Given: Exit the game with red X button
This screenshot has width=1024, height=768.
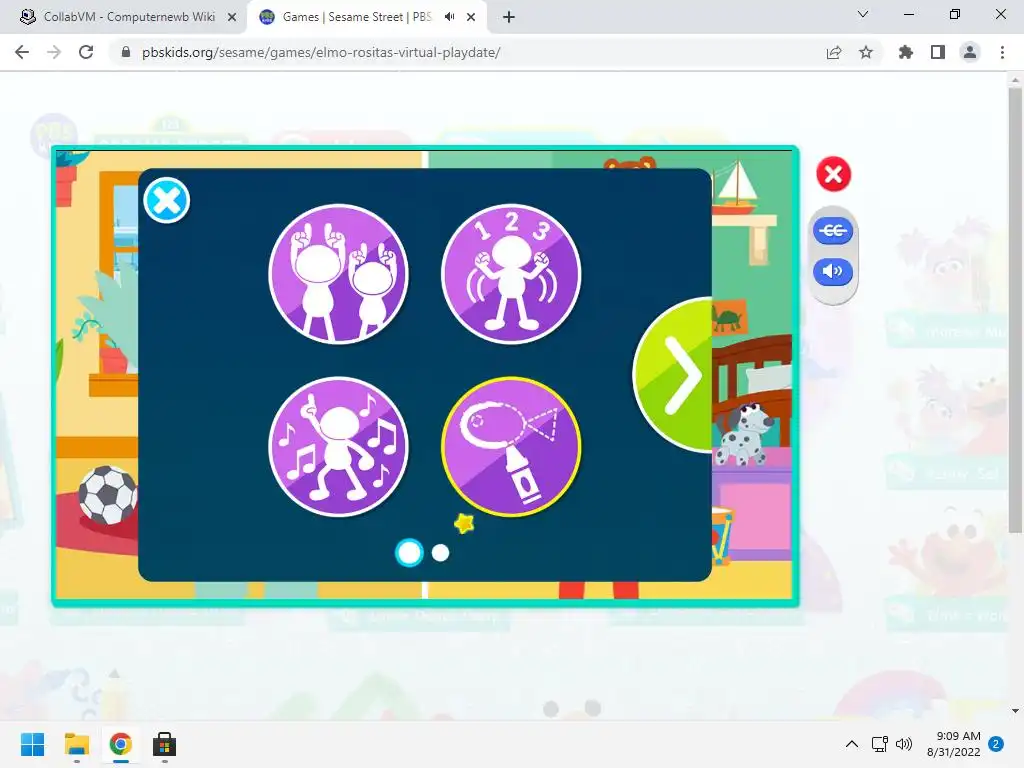Looking at the screenshot, I should (833, 174).
